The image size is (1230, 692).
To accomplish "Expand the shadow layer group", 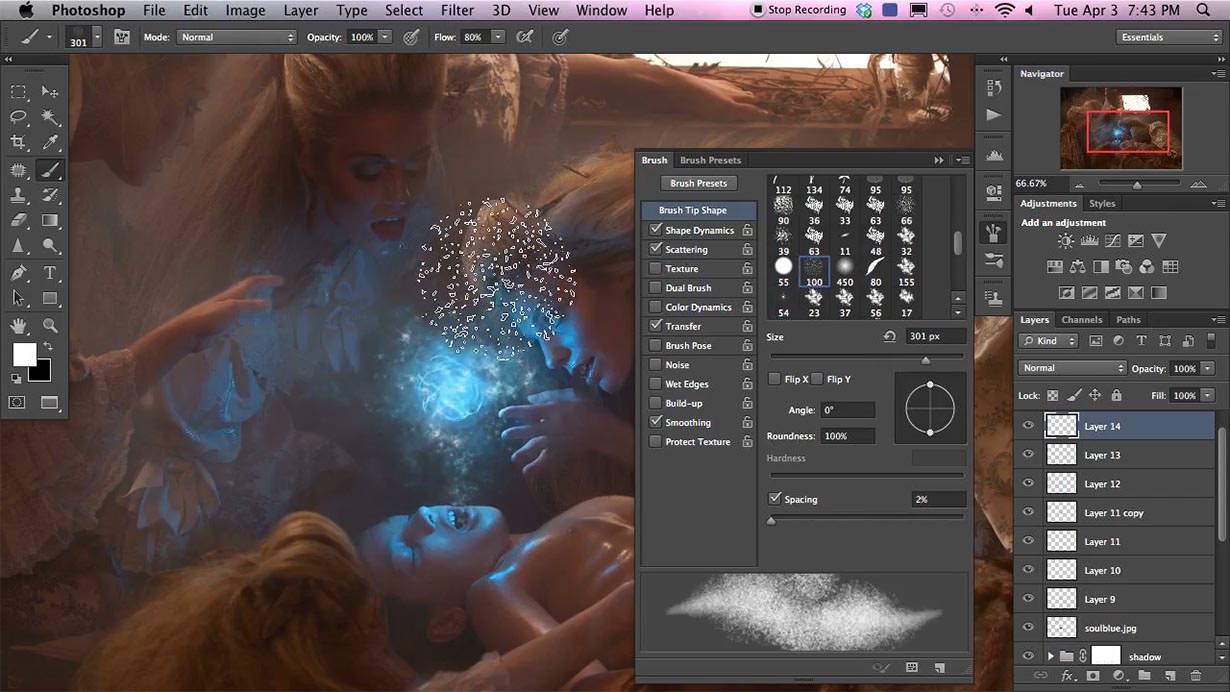I will (1050, 657).
